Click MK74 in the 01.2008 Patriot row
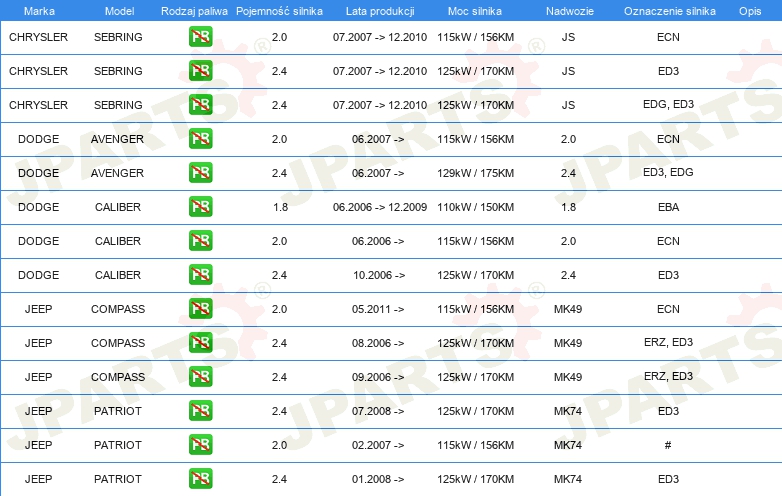The width and height of the screenshot is (782, 496). pyautogui.click(x=568, y=479)
